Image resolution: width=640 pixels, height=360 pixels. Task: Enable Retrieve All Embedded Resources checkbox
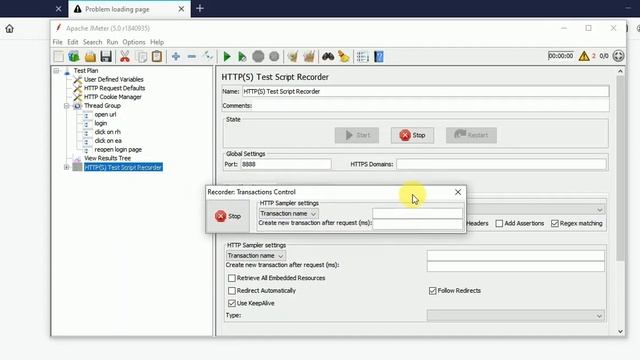(x=232, y=278)
